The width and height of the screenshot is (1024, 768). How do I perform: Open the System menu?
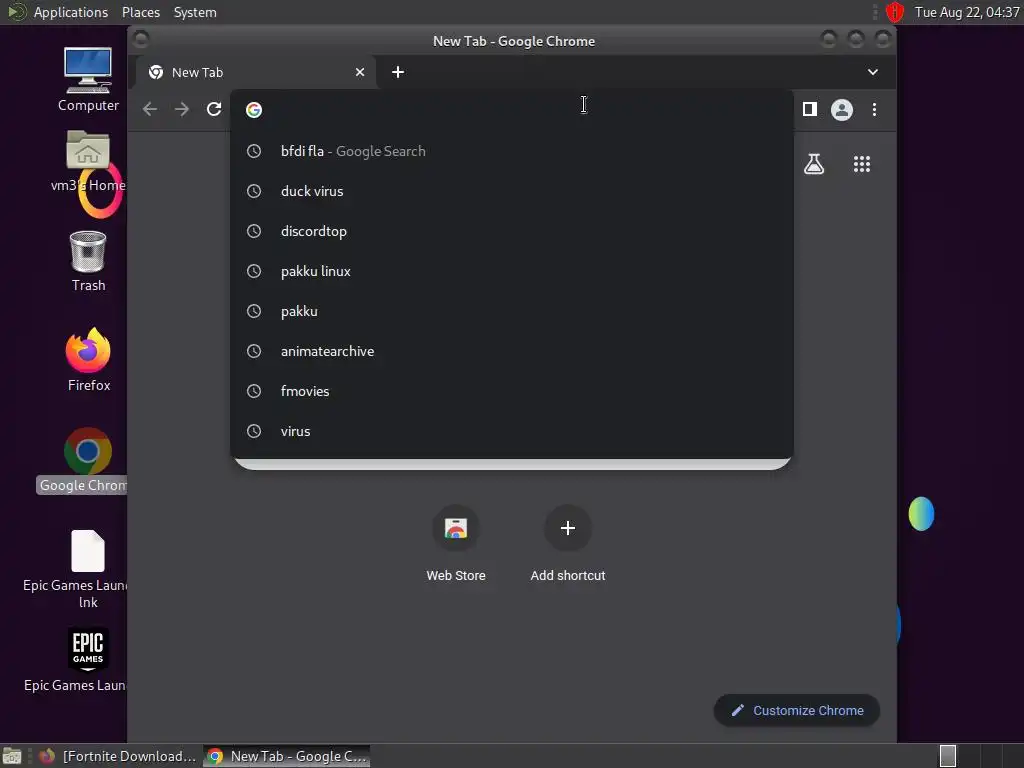coord(195,12)
